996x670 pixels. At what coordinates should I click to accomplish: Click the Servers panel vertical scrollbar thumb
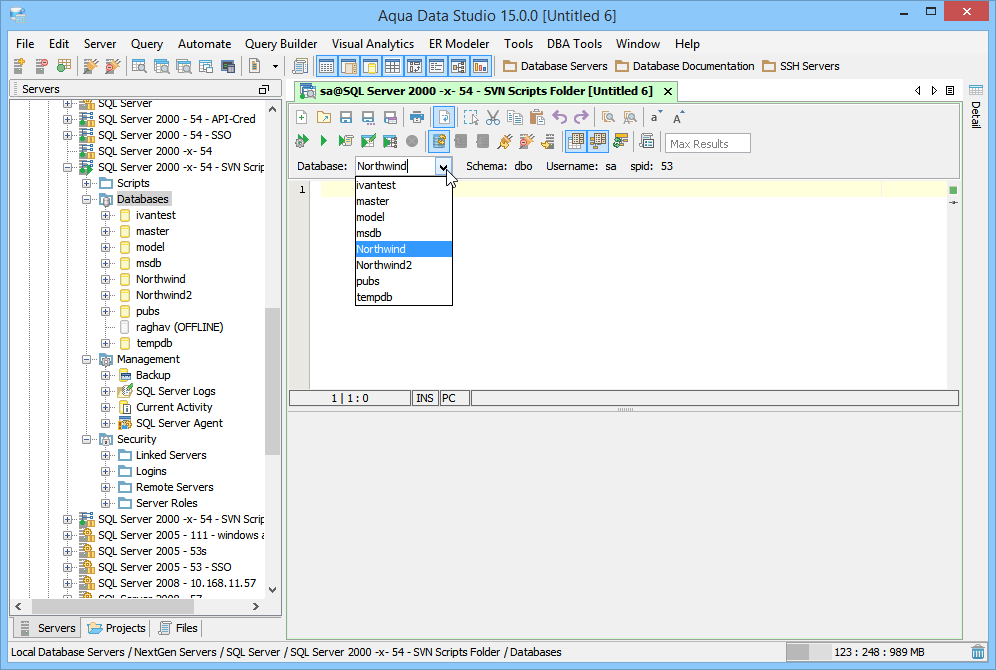(273, 381)
